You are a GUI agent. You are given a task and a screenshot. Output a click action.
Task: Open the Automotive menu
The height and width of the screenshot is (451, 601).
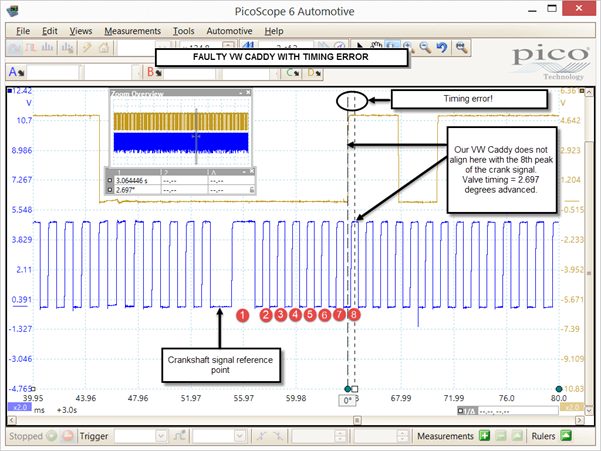point(229,31)
